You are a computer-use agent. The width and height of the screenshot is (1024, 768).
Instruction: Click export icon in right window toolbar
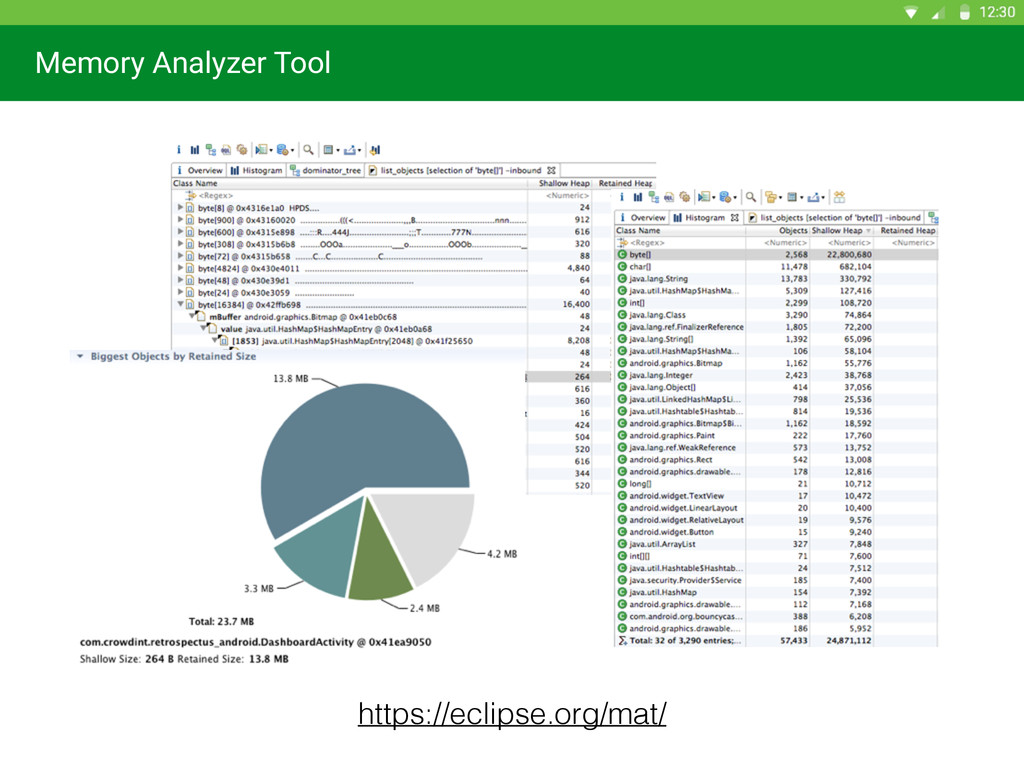pyautogui.click(x=814, y=197)
